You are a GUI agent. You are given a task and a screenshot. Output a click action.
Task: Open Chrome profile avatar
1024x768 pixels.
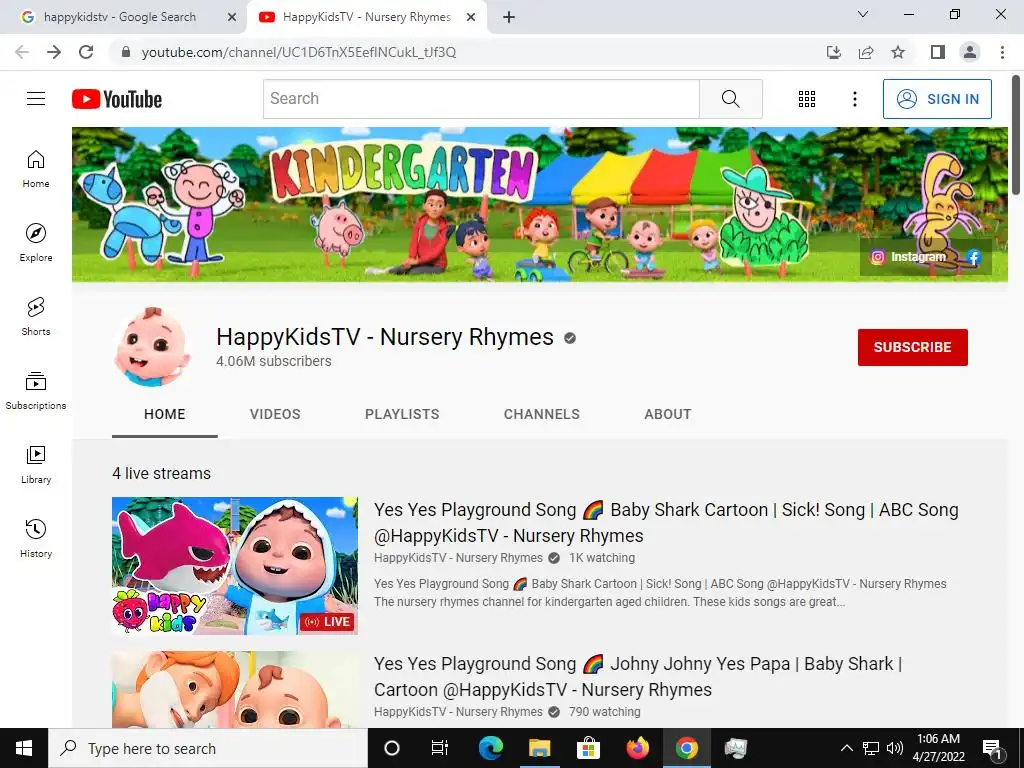pyautogui.click(x=970, y=52)
